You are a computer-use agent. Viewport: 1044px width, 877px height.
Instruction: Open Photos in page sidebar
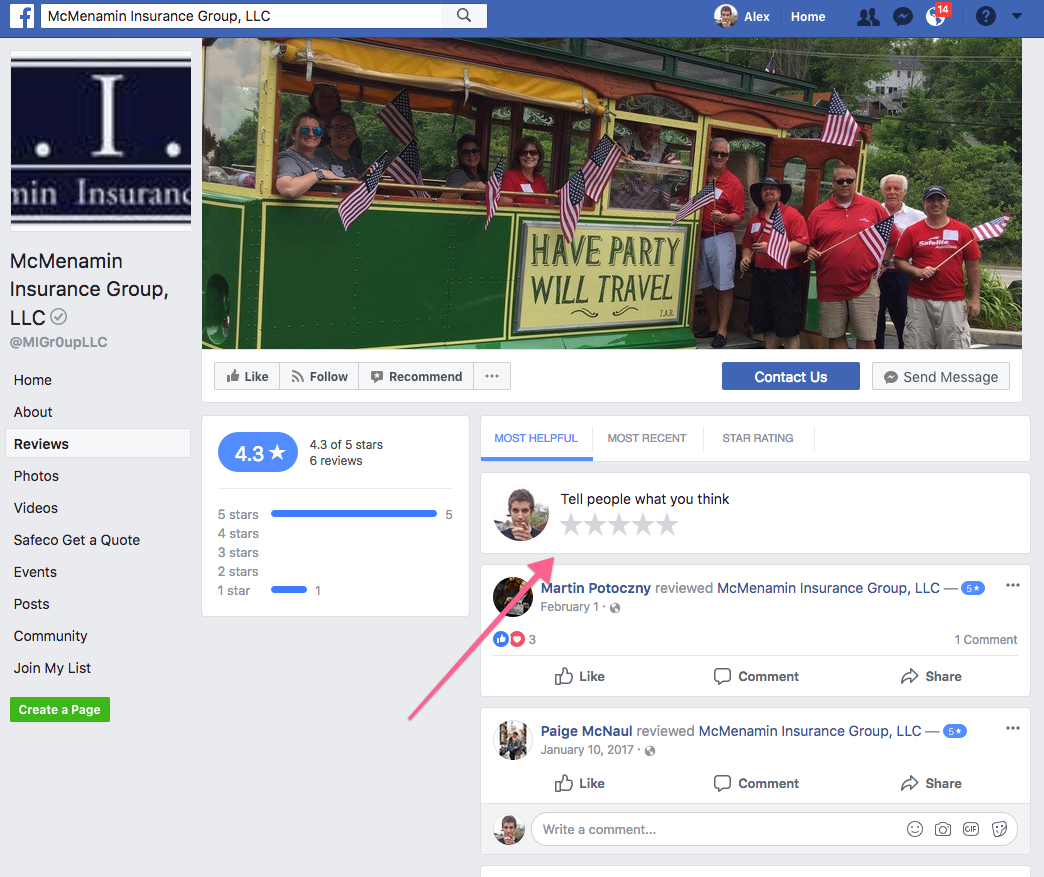tap(36, 476)
